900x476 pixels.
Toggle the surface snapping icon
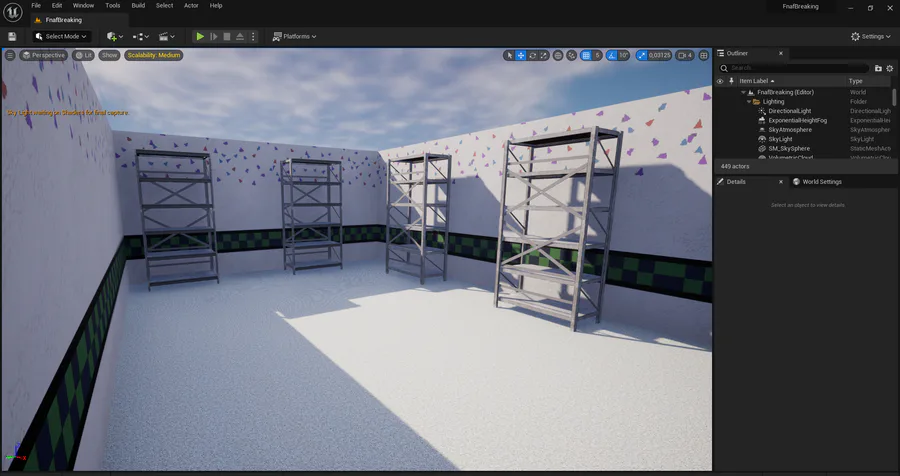[x=572, y=55]
